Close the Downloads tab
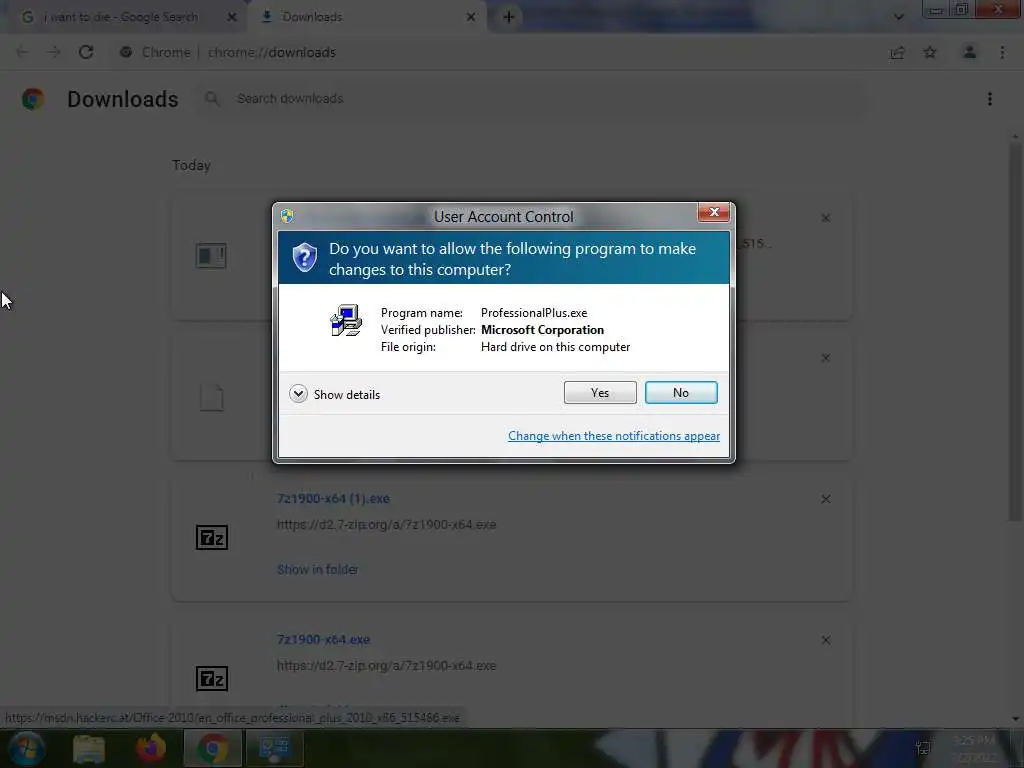1024x768 pixels. point(471,17)
